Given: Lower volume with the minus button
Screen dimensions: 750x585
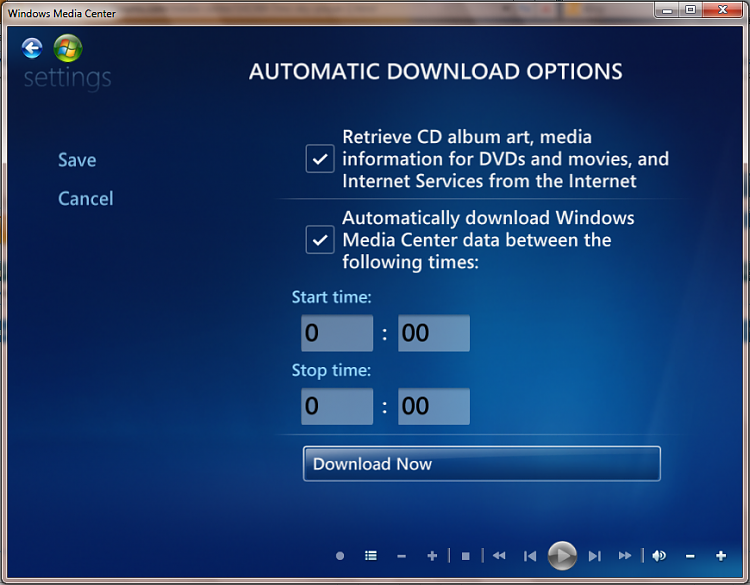Looking at the screenshot, I should click(690, 556).
